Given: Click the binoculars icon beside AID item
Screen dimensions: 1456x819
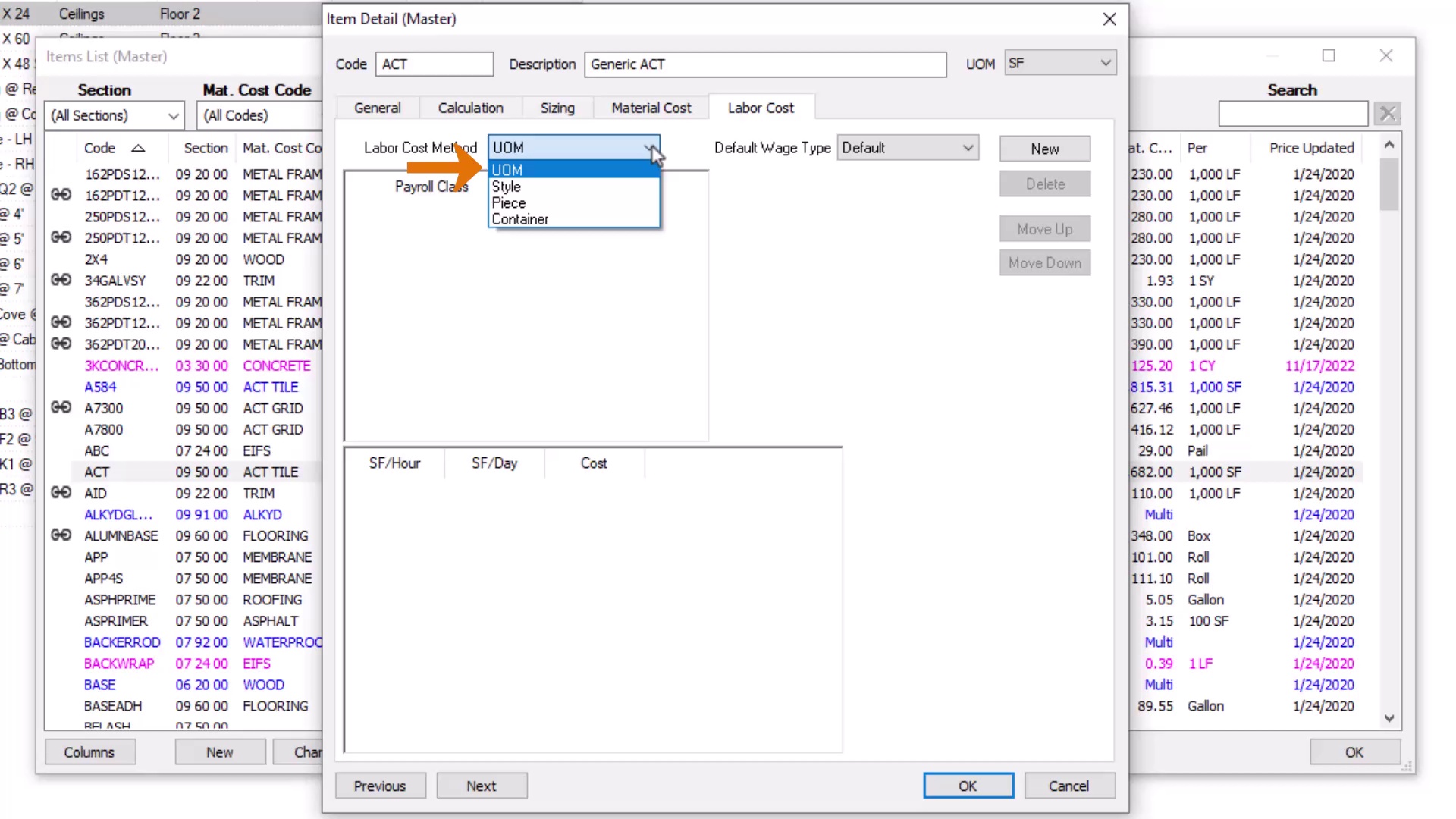Looking at the screenshot, I should tap(61, 493).
